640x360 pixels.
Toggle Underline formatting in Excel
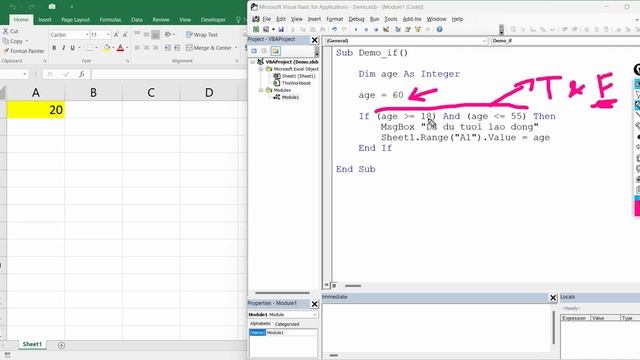click(x=73, y=48)
